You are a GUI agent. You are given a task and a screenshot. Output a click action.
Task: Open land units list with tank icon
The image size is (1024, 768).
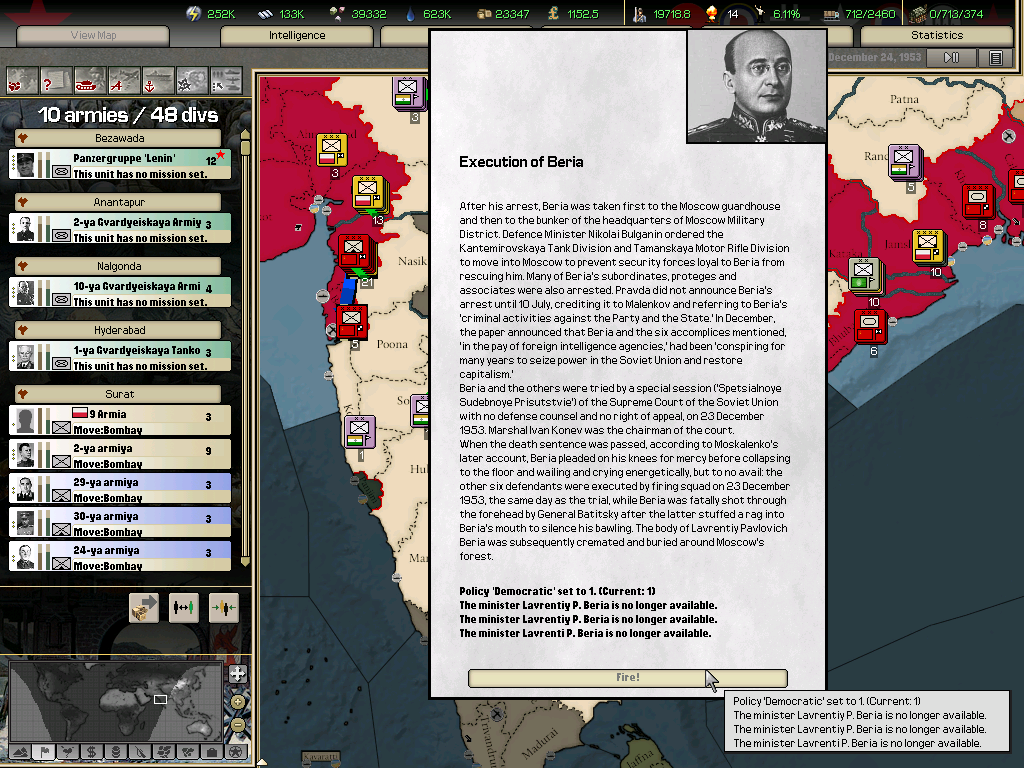(x=89, y=79)
